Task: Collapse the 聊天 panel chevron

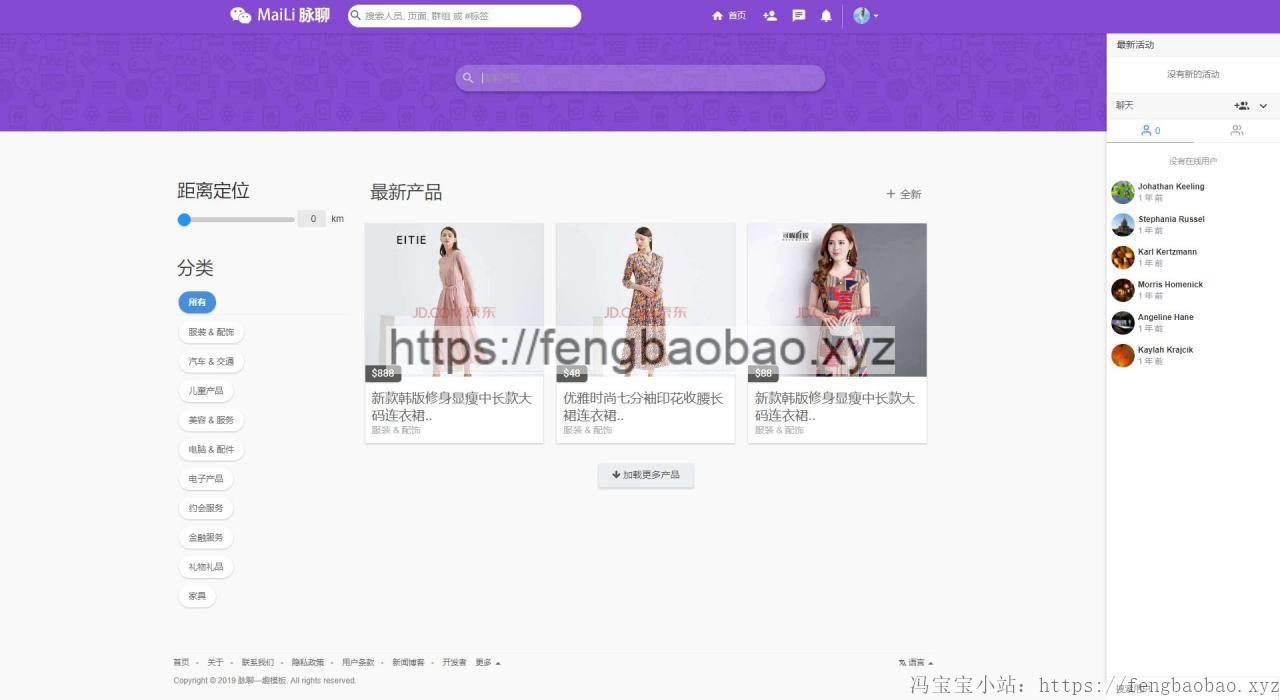Action: [1263, 106]
